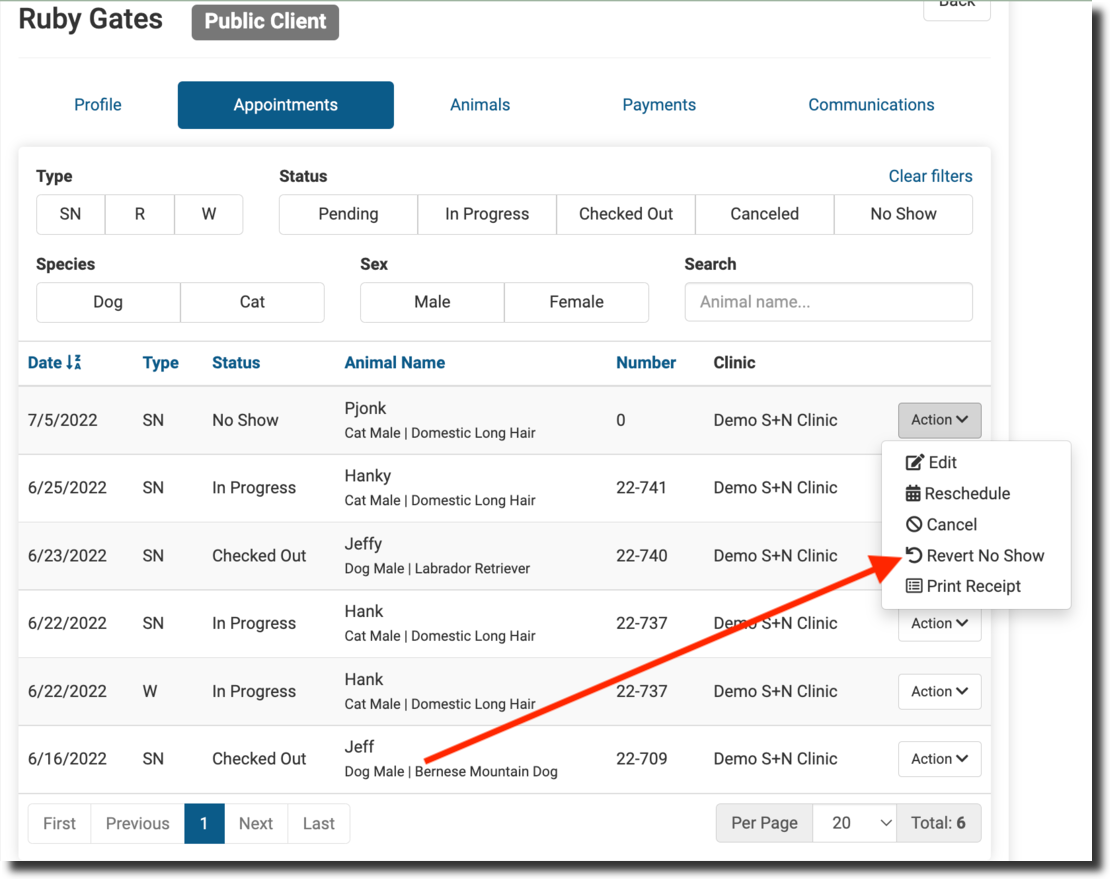Viewport: 1110px width, 879px height.
Task: Go to the Next page
Action: click(255, 823)
